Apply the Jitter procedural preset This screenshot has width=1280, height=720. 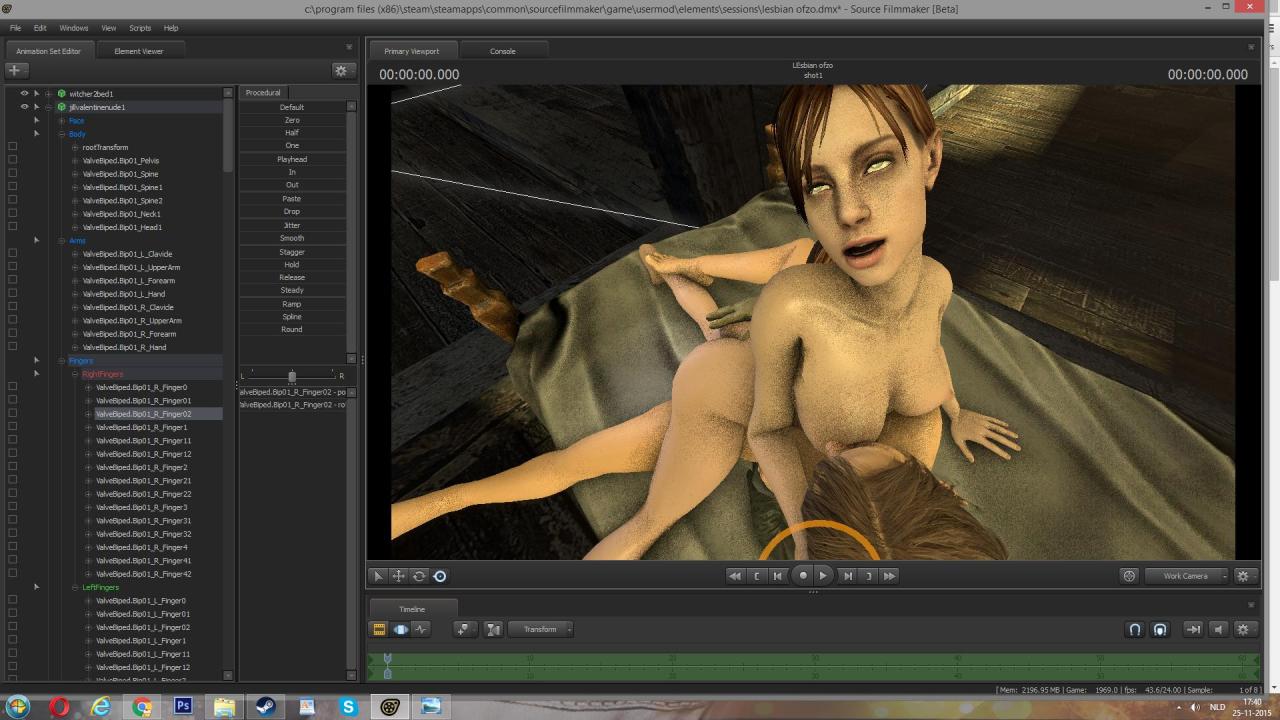coord(292,225)
